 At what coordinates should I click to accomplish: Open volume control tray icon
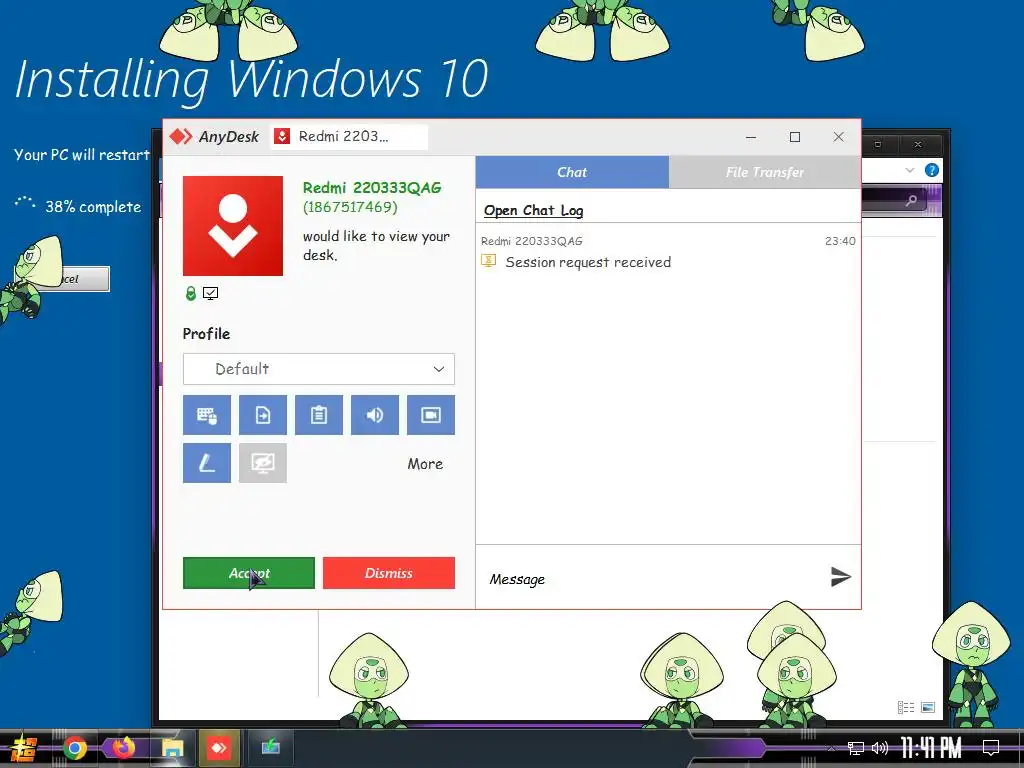coord(880,748)
